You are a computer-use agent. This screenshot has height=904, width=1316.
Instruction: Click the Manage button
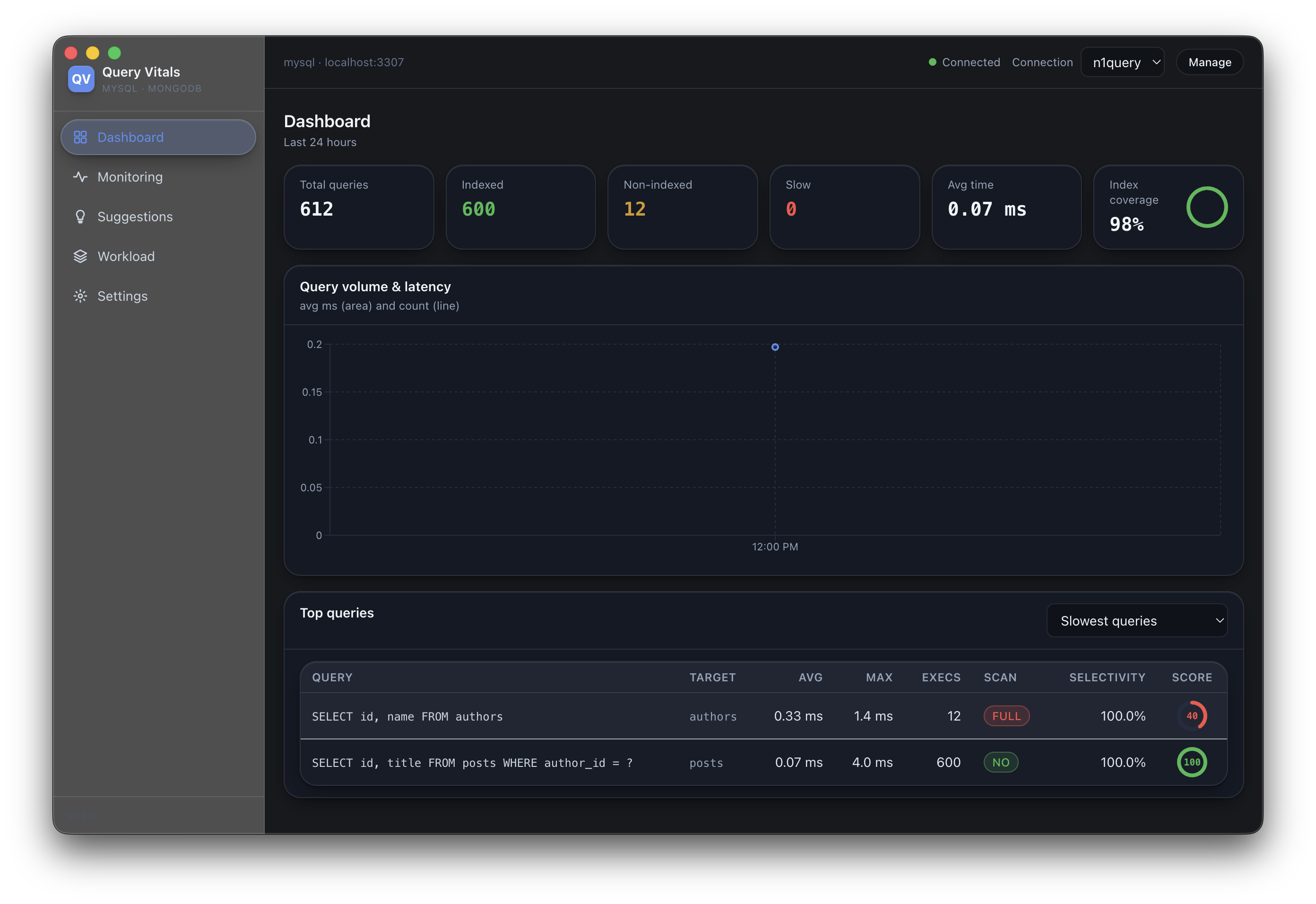click(1210, 62)
